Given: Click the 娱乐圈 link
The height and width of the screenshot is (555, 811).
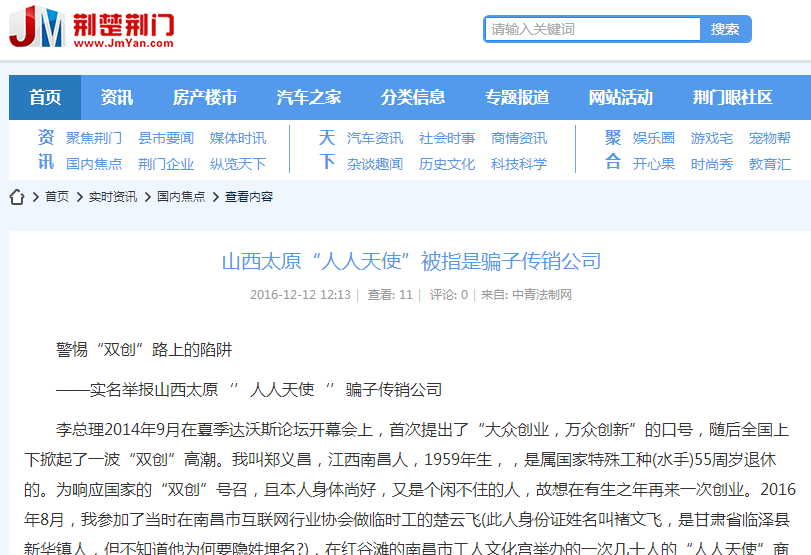Looking at the screenshot, I should (x=654, y=138).
